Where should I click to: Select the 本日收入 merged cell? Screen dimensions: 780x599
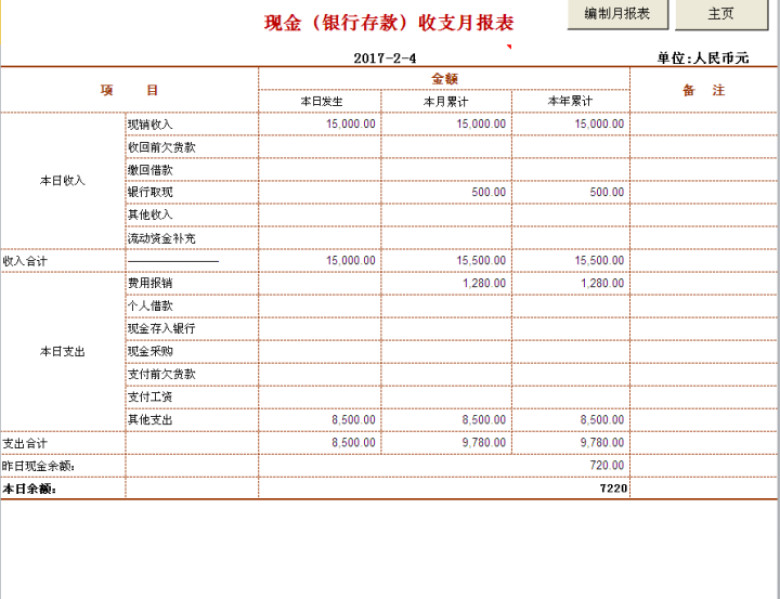[x=63, y=181]
